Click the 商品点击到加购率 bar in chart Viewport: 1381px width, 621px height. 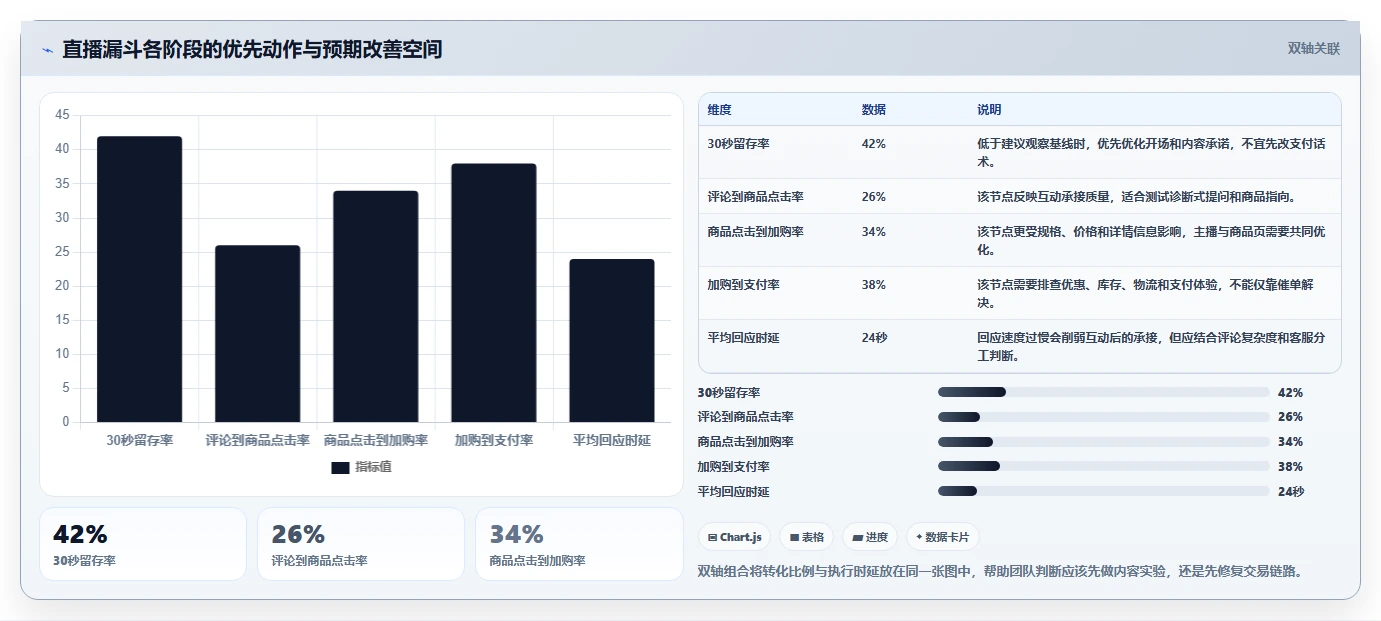[x=376, y=306]
